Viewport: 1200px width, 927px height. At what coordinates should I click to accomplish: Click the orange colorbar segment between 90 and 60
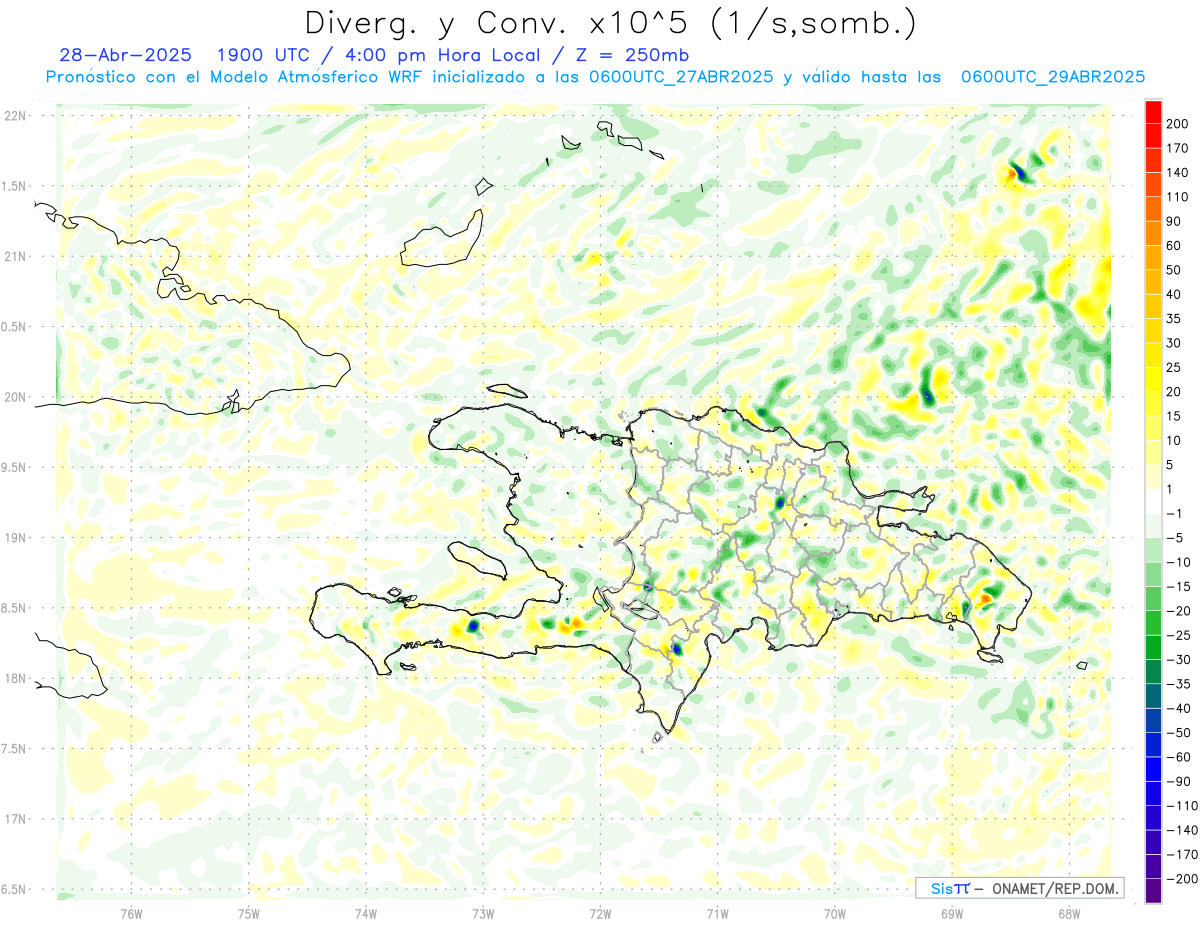[1153, 234]
